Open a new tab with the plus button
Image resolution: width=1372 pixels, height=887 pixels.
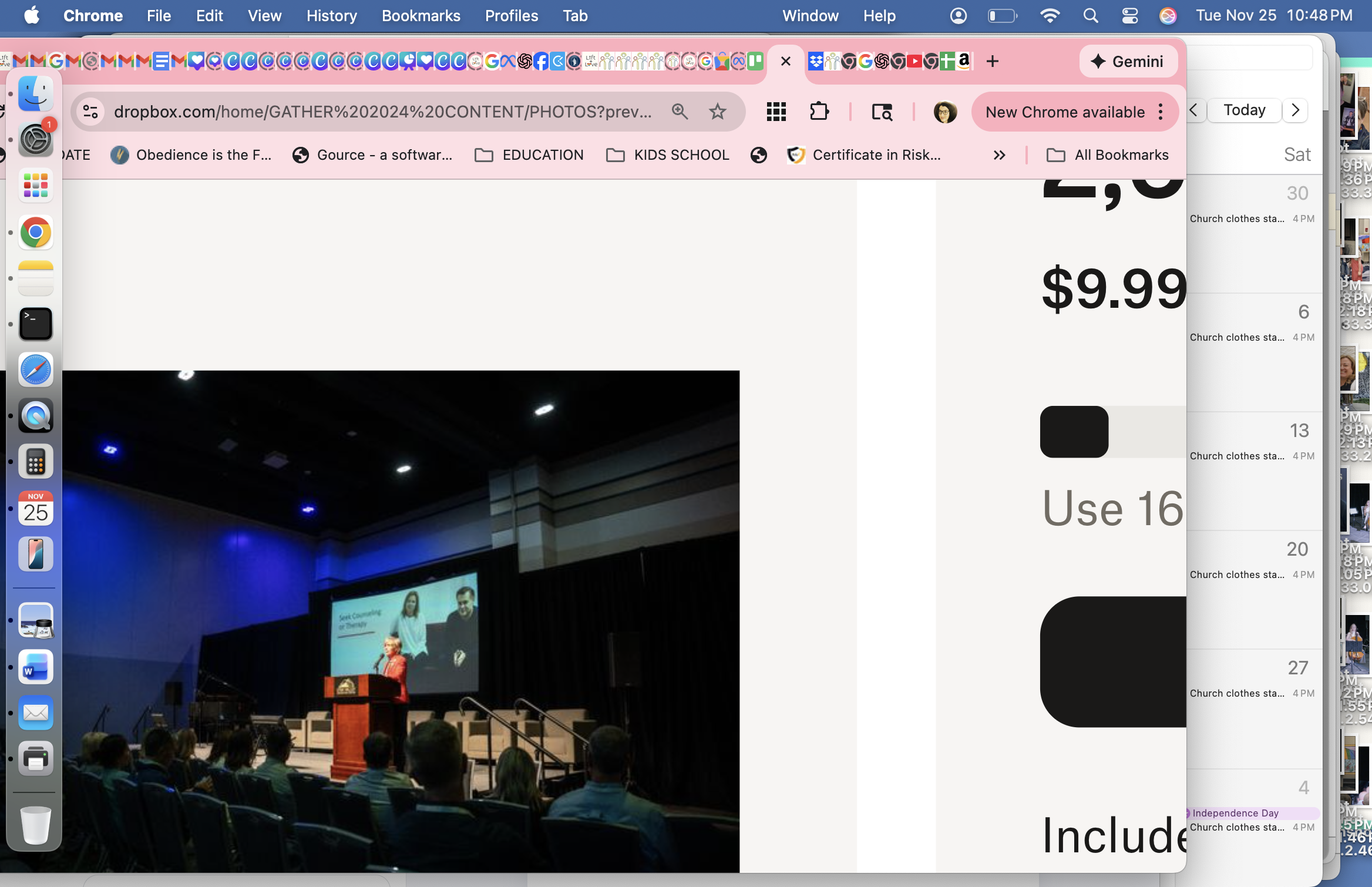tap(993, 61)
